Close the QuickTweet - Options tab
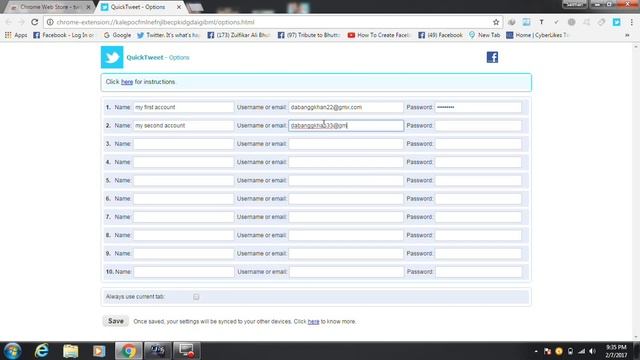This screenshot has height=360, width=640. [179, 7]
